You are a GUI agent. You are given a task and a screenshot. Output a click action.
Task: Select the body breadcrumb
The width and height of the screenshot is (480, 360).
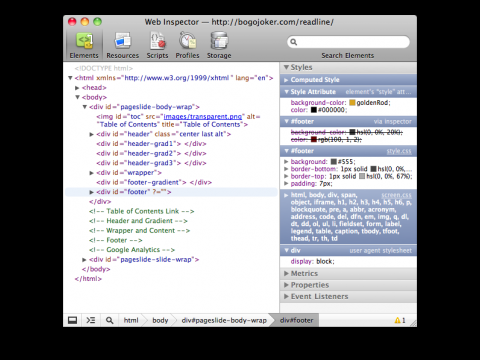coord(160,320)
